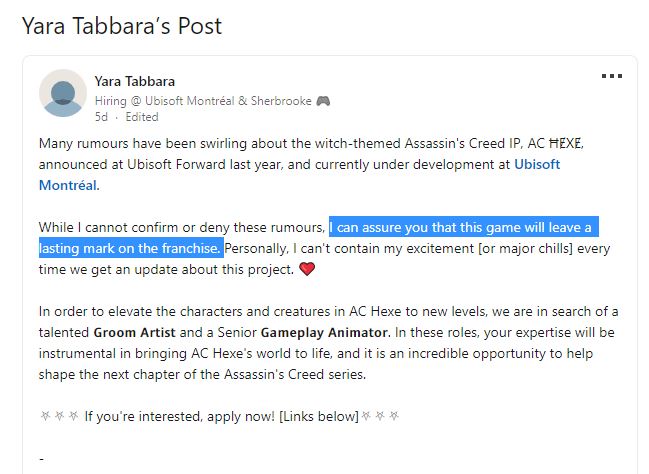Image resolution: width=649 pixels, height=474 pixels.
Task: Click the "Yara Tabbara's Post" page heading
Action: point(122,25)
